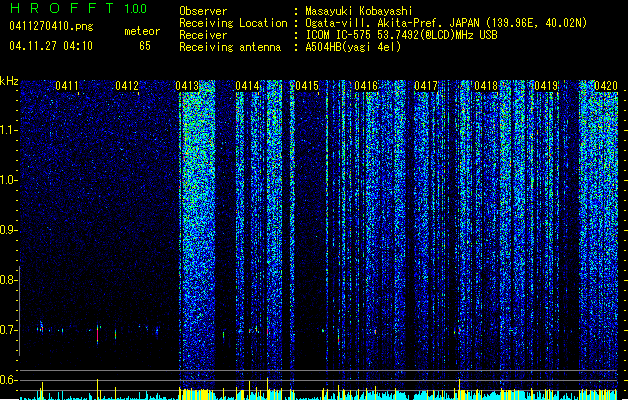
Task: Click the 0.8 frequency axis tick
Action: coord(8,280)
